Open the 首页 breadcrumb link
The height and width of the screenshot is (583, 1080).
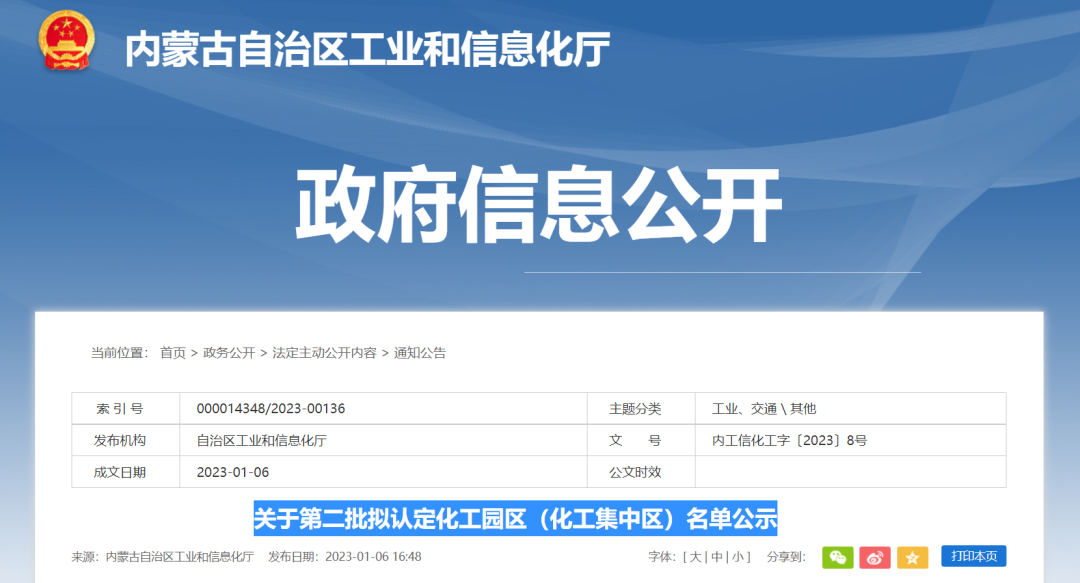(x=173, y=353)
